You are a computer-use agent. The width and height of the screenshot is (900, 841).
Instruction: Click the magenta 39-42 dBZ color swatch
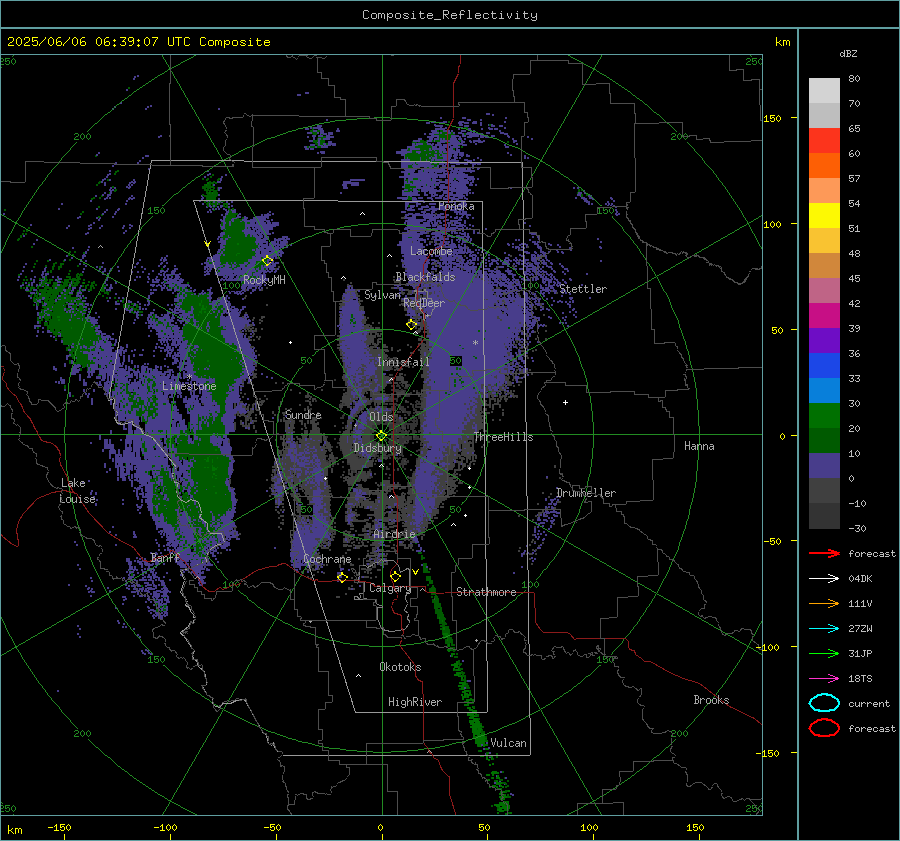(824, 316)
